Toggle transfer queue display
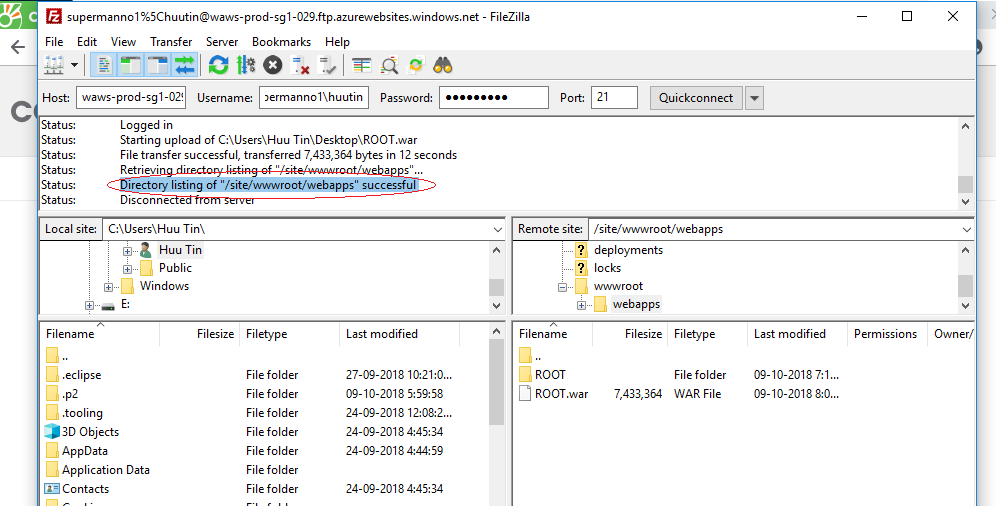This screenshot has height=506, width=996. coord(184,65)
